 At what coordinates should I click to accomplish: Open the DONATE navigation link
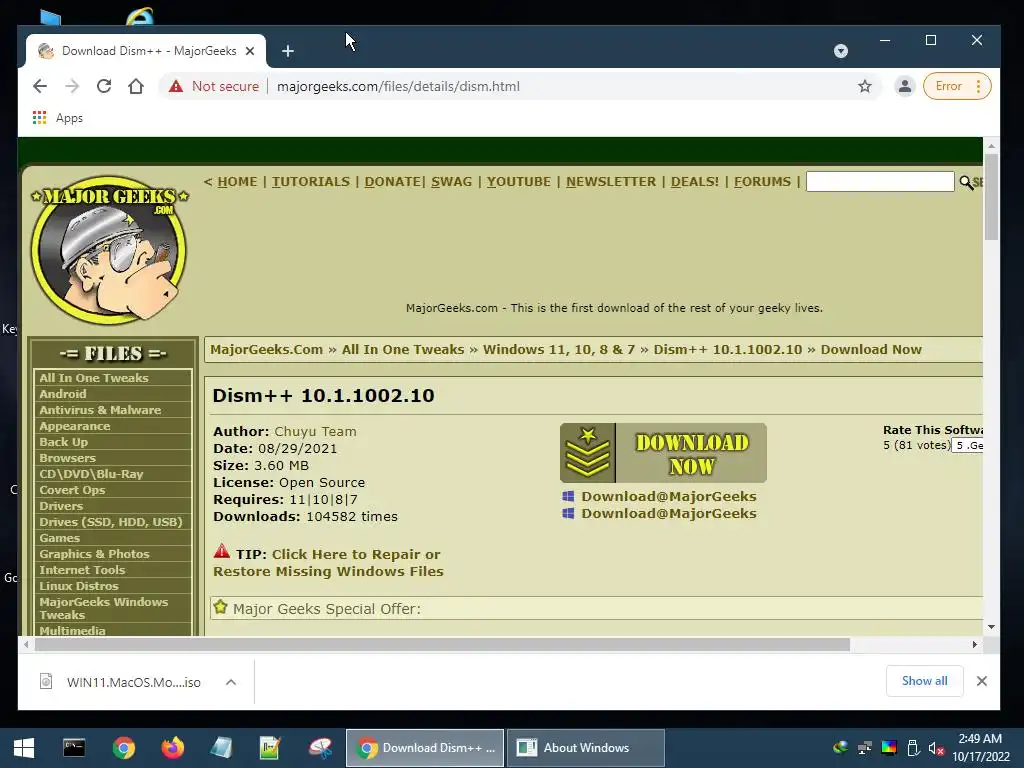pos(392,182)
